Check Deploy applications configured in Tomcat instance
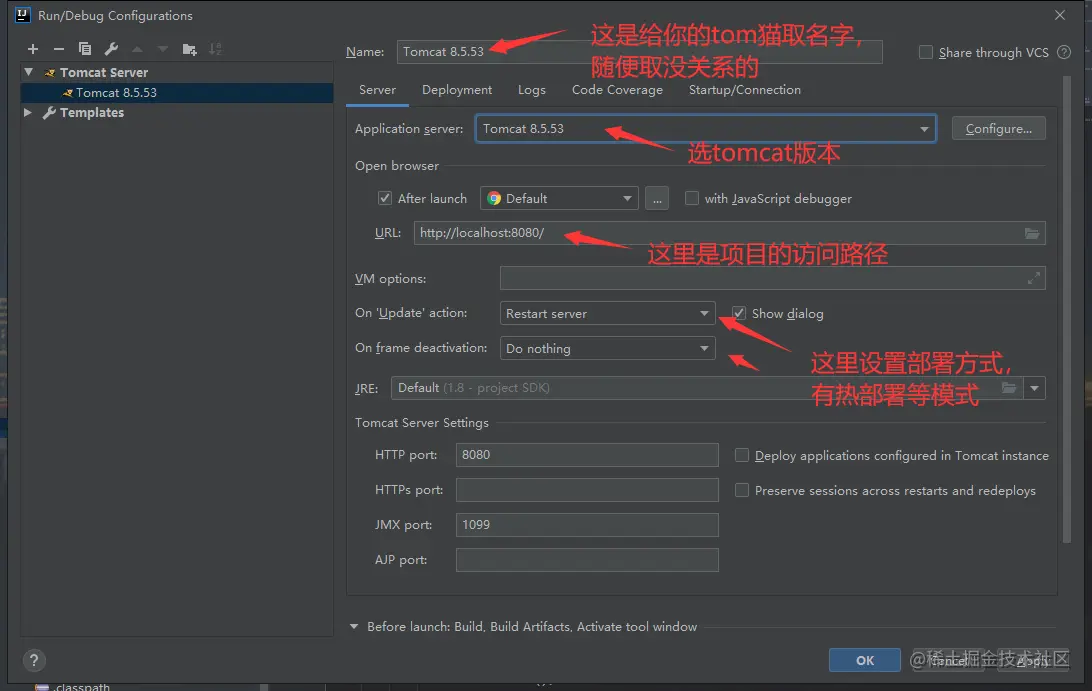Screen dimensions: 1092x691 [742, 456]
